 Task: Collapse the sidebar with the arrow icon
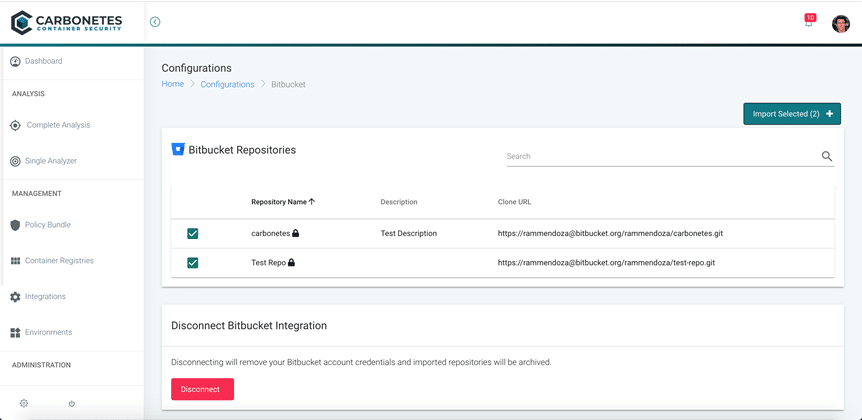[155, 22]
